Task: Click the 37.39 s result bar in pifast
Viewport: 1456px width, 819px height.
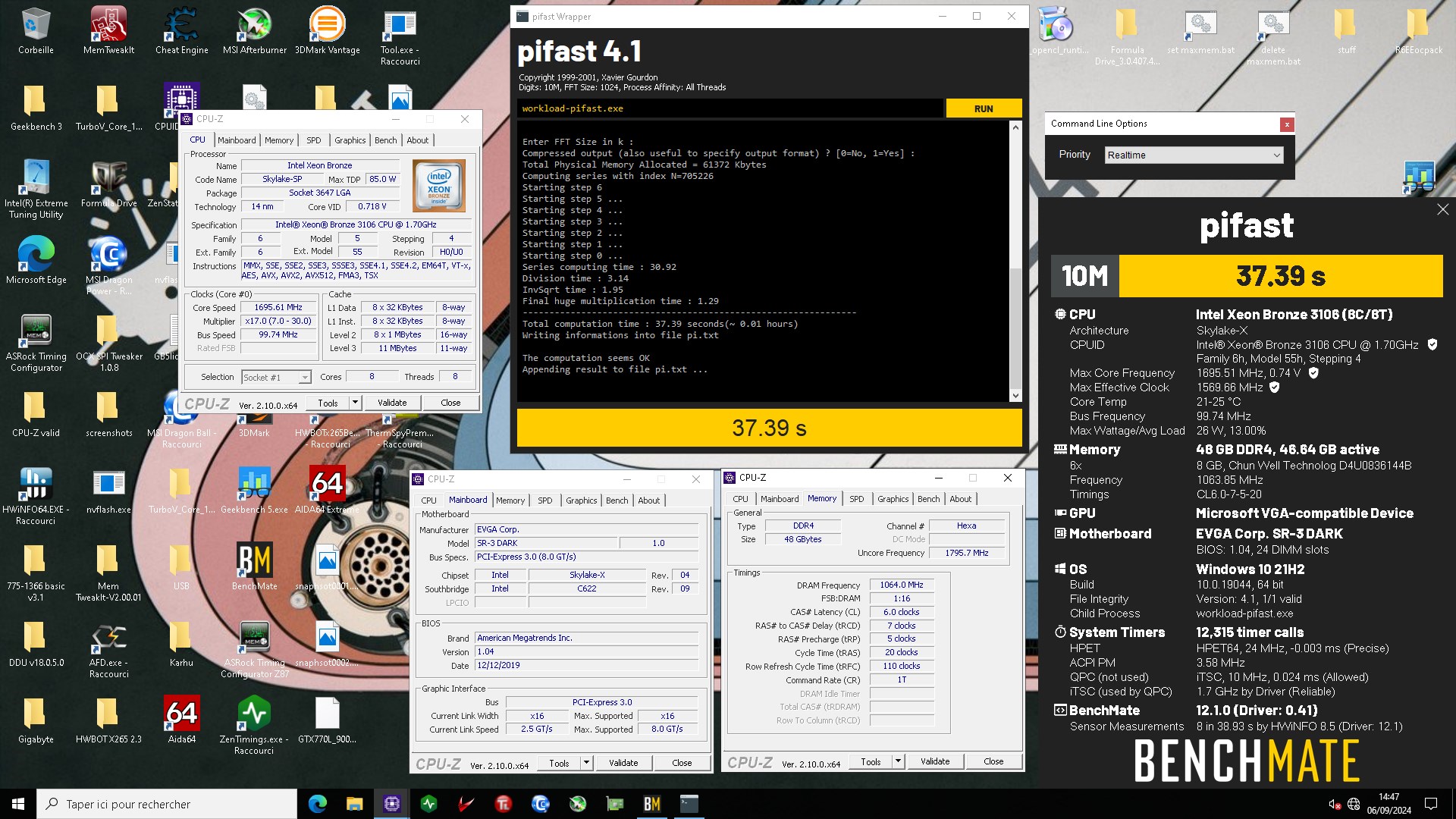Action: [x=769, y=428]
